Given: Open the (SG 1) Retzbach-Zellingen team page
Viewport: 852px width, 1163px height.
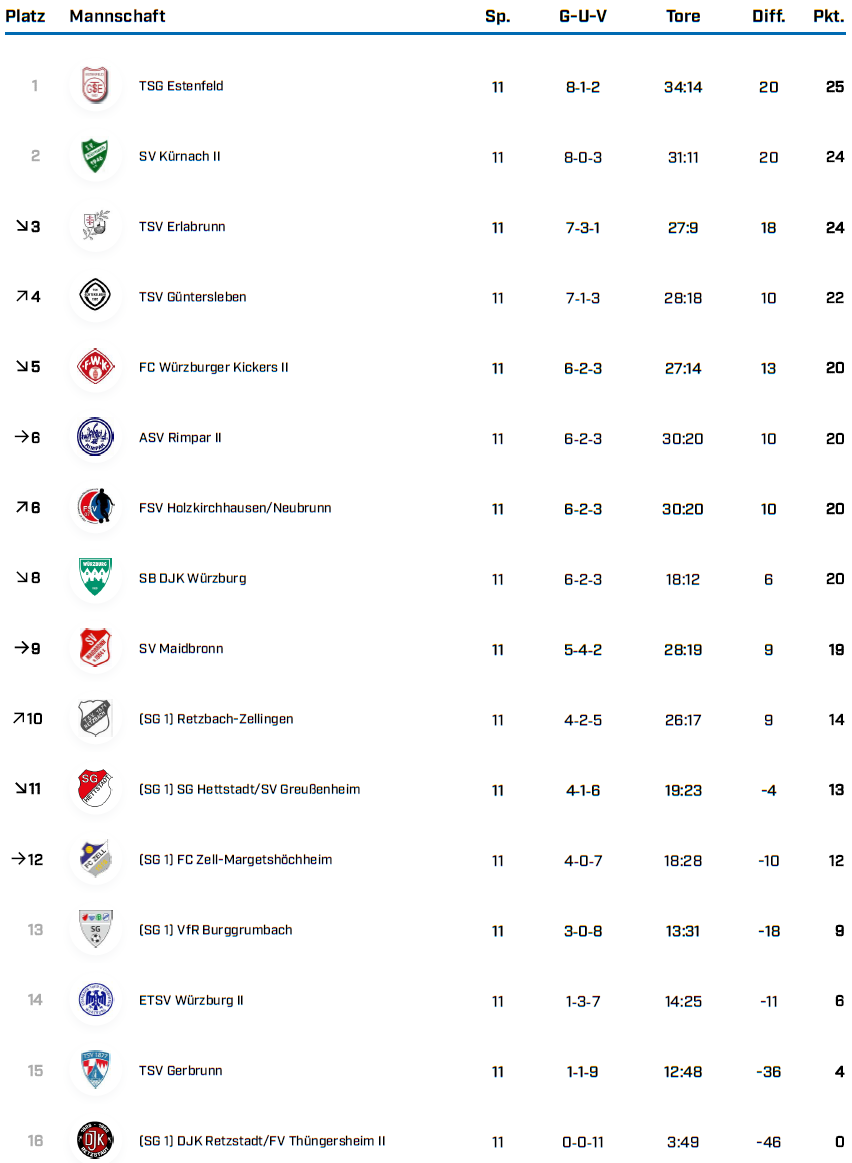Looking at the screenshot, I should [x=216, y=719].
